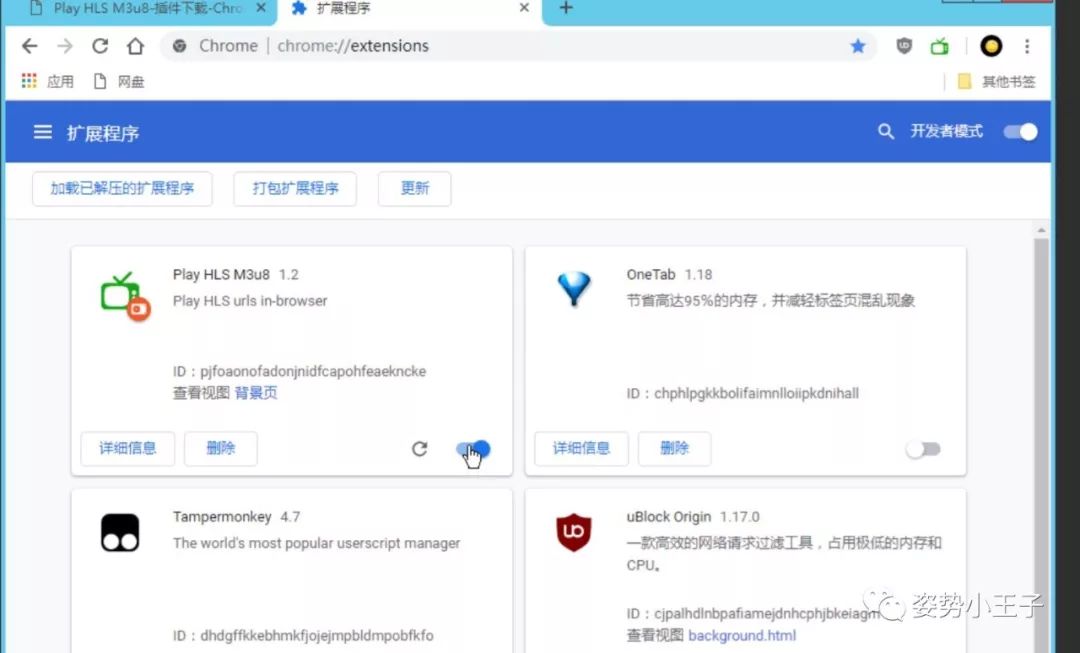
Task: Open the 背景页 link
Action: click(256, 393)
